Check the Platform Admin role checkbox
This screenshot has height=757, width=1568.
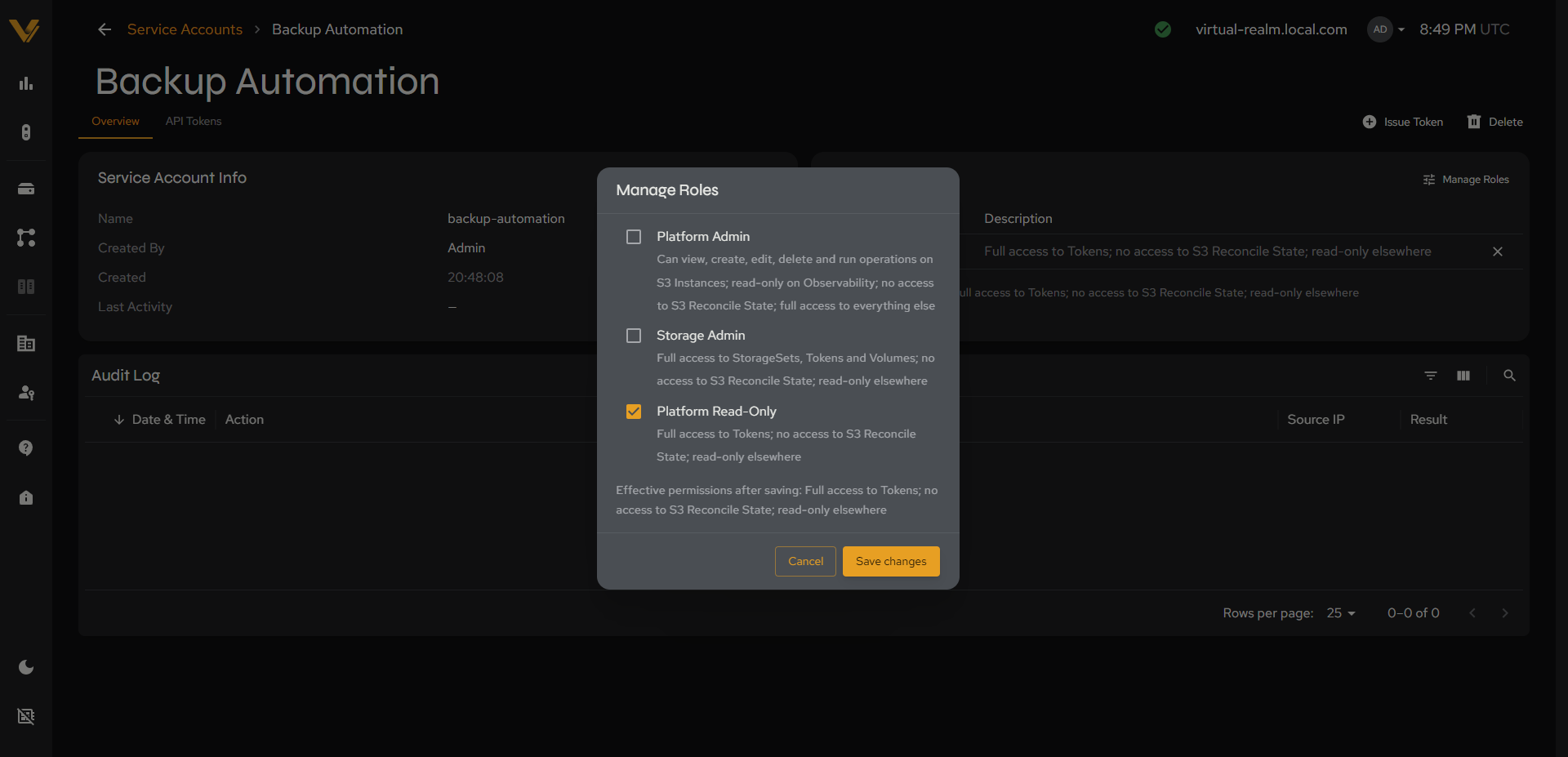pos(634,237)
